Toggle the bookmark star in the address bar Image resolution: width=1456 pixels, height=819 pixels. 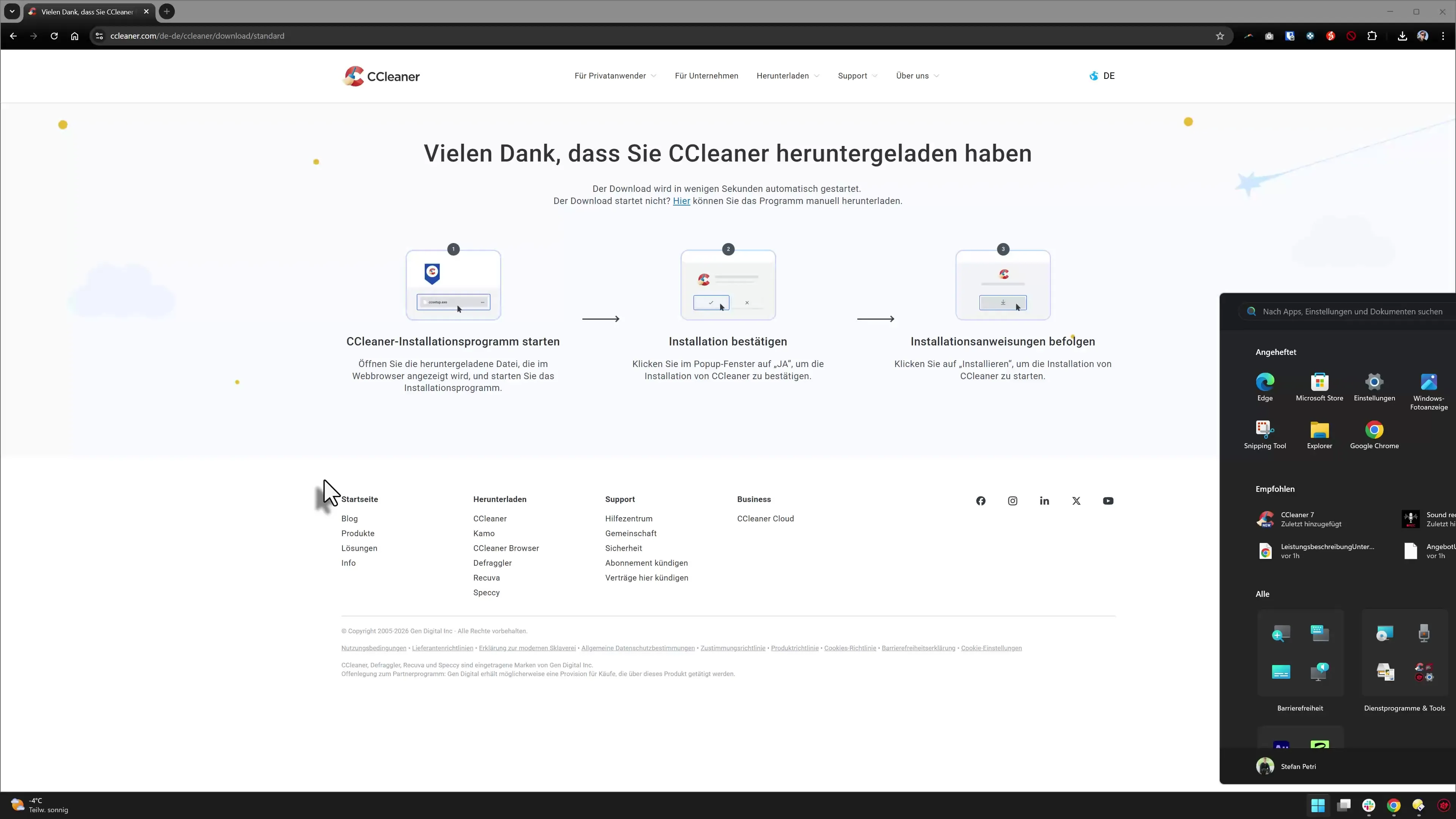pos(1220,36)
